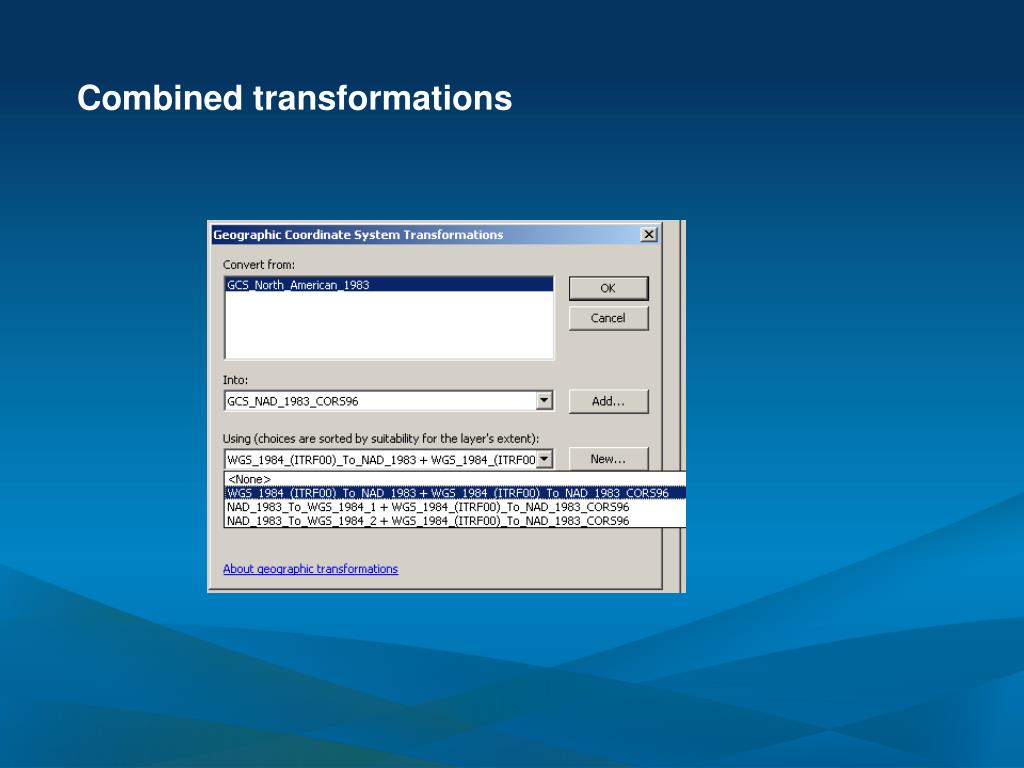Image resolution: width=1024 pixels, height=768 pixels.
Task: Click the New... button
Action: pos(608,458)
